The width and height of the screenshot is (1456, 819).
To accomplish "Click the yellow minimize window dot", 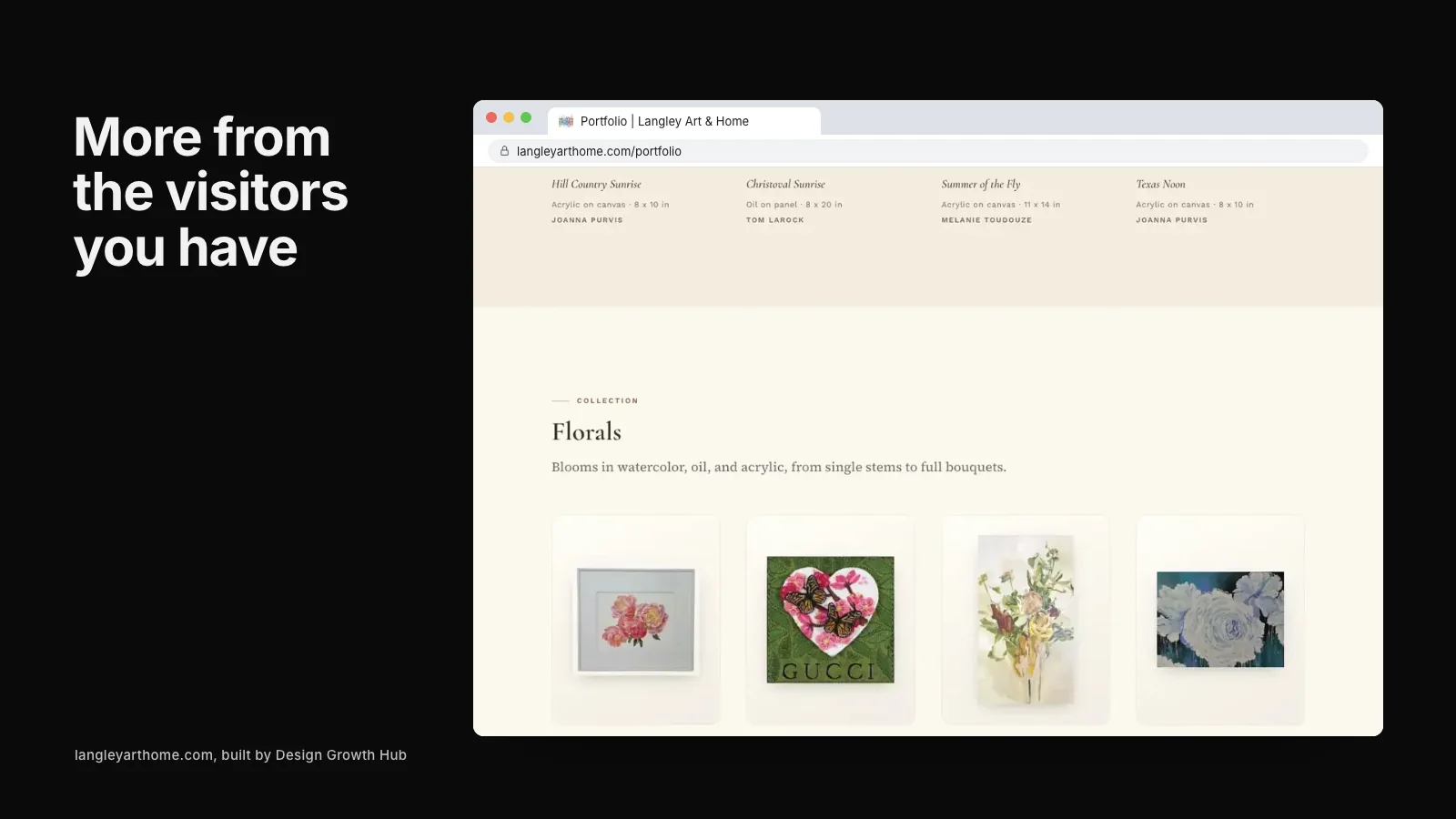I will pos(509,117).
